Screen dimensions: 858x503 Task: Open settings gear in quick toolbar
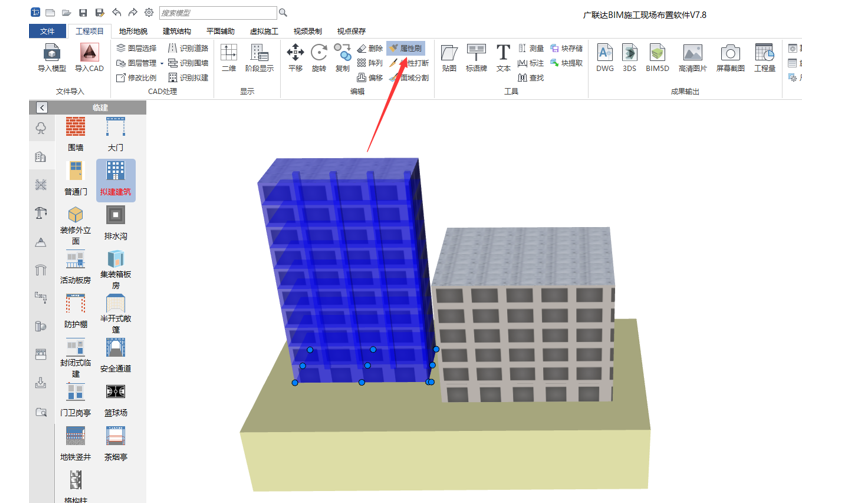[149, 12]
